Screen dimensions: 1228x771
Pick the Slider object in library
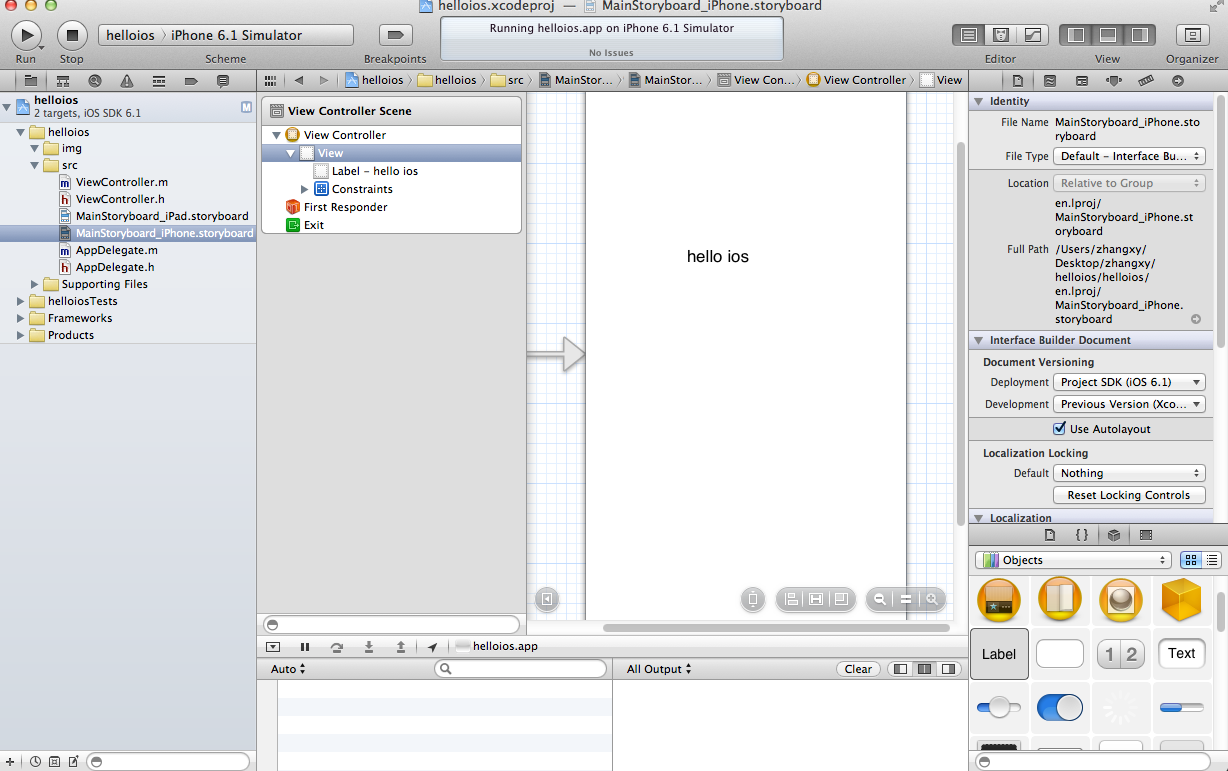[x=999, y=708]
